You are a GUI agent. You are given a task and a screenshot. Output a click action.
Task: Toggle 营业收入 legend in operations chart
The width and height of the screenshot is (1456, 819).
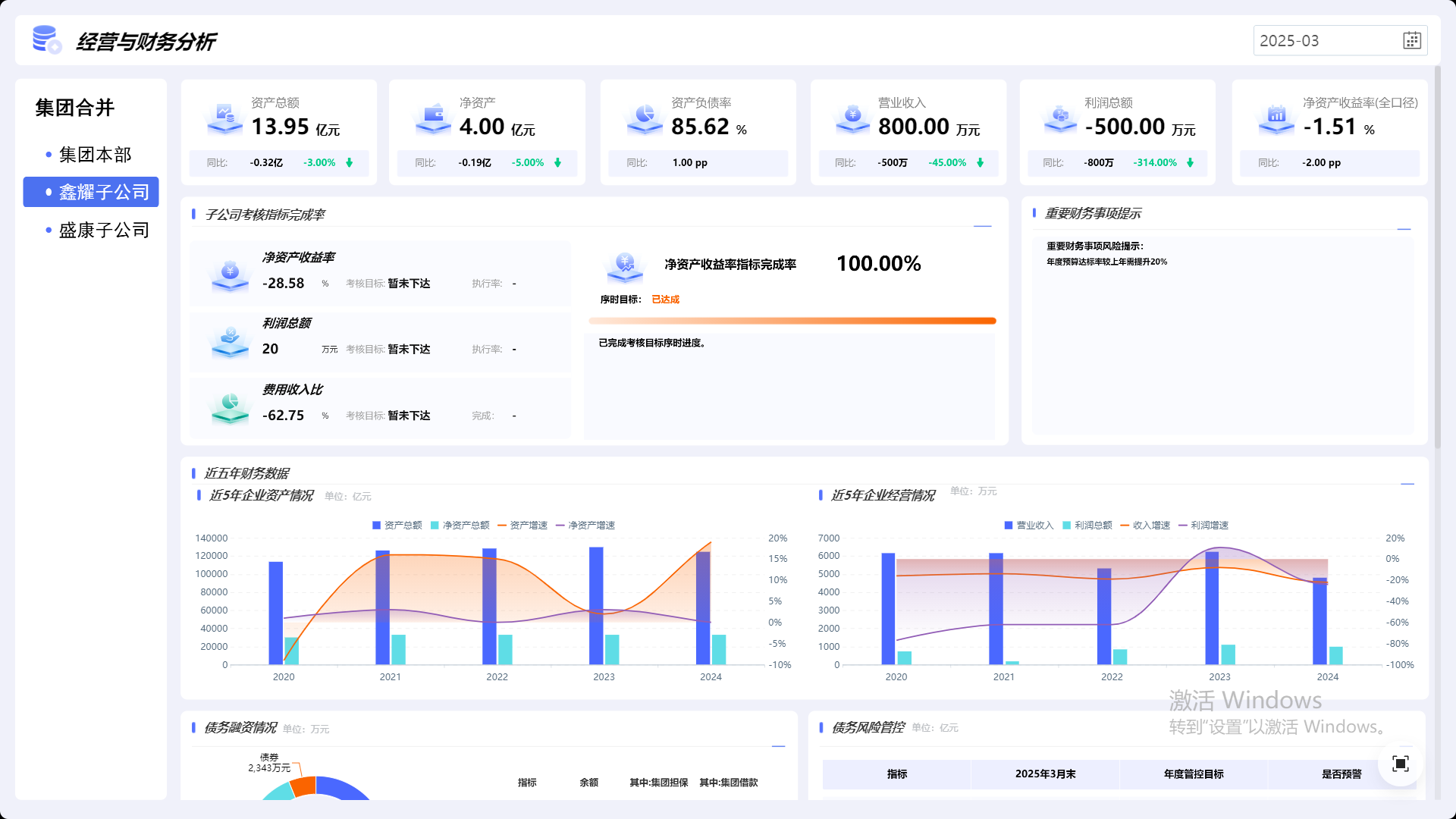(1028, 526)
